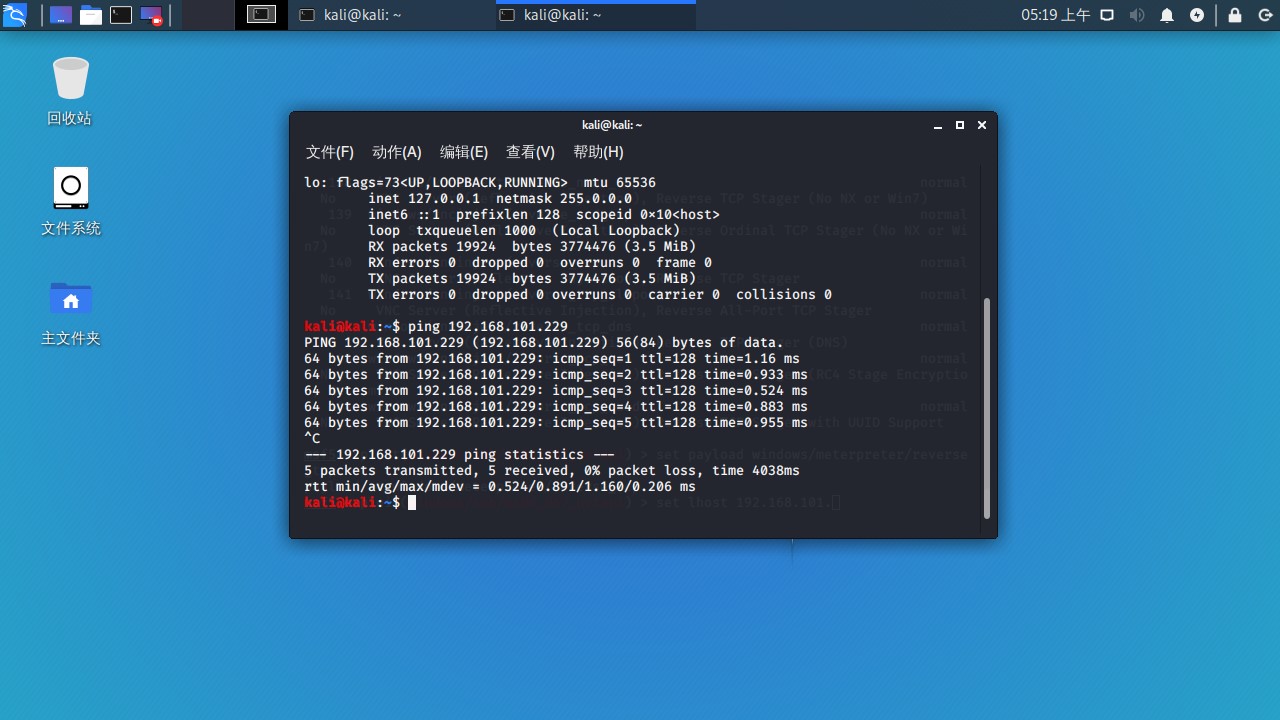Click the 'PING 192.168.101.229 56(84) bytes' line
1280x720 pixels.
click(x=544, y=343)
